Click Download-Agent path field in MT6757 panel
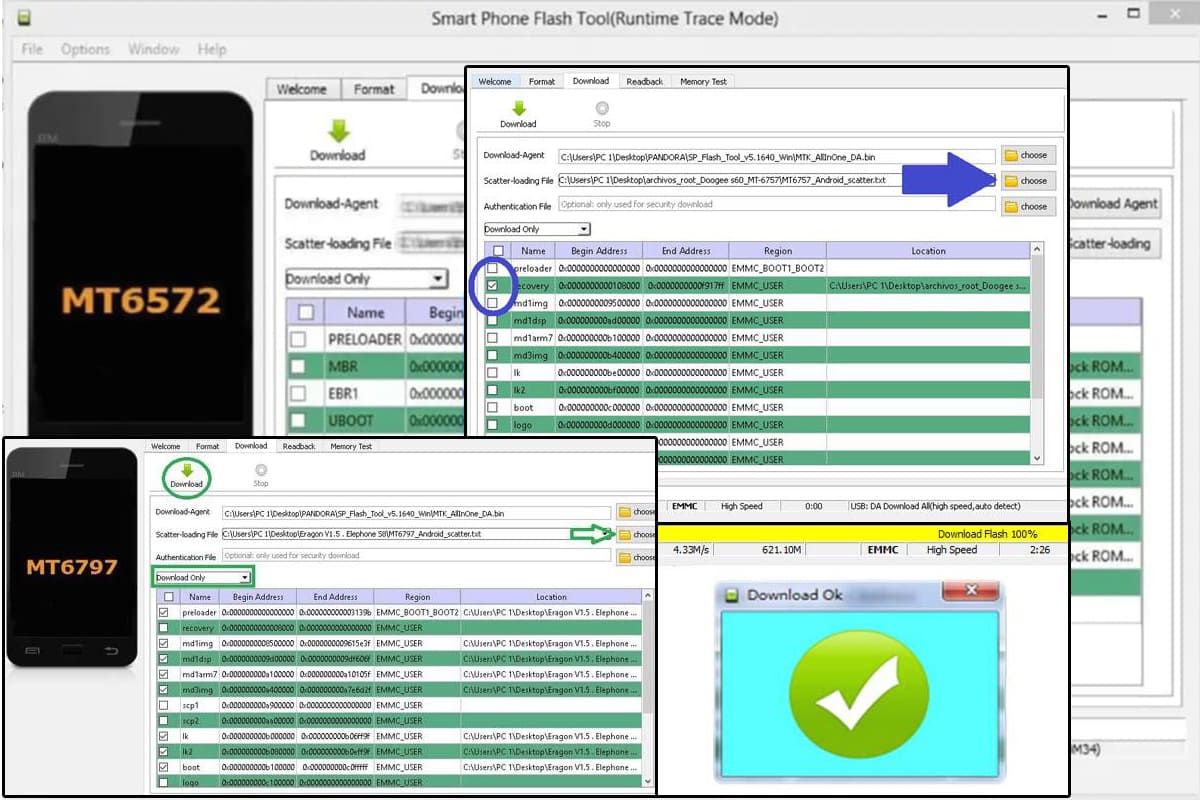The width and height of the screenshot is (1200, 800). tap(777, 156)
